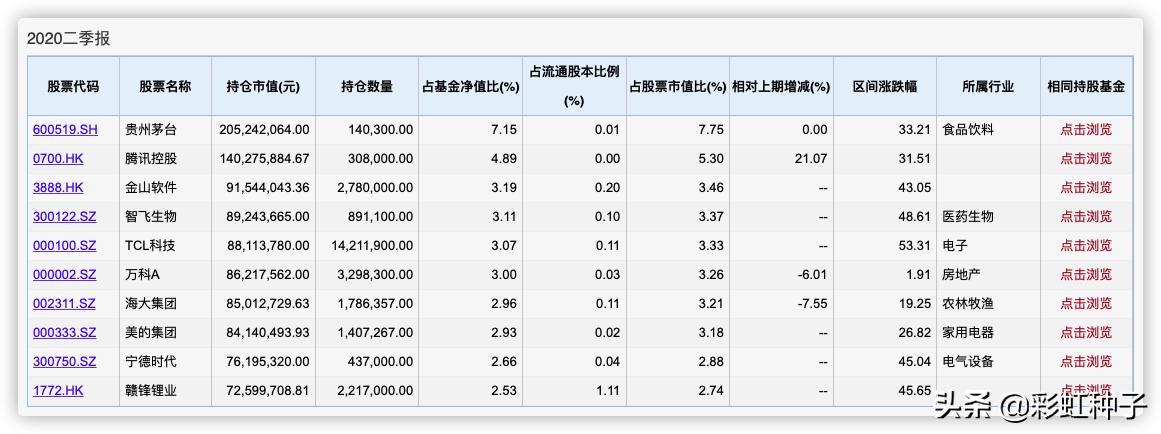Click the industry cell 电子

point(955,245)
